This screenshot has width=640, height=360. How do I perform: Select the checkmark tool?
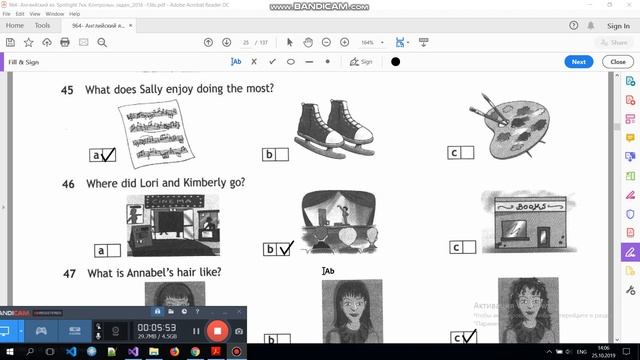(272, 62)
